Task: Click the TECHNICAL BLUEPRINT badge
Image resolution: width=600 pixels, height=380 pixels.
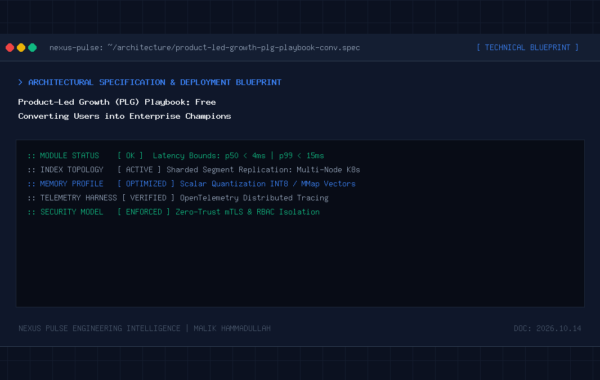Action: pyautogui.click(x=527, y=47)
